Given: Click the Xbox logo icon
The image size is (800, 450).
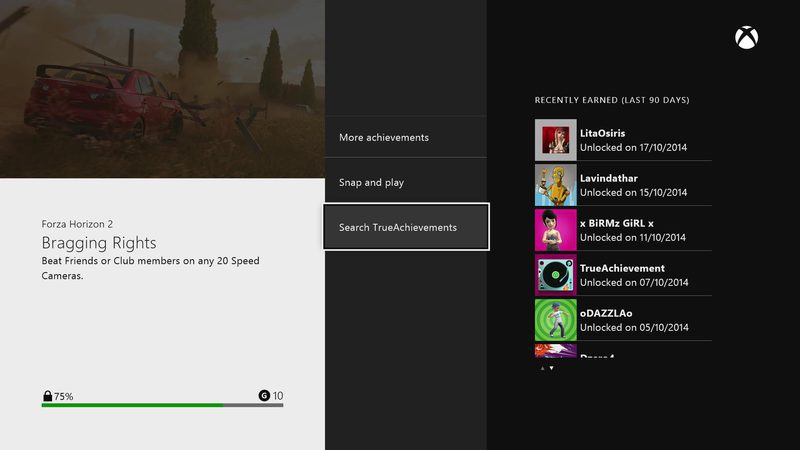Looking at the screenshot, I should click(x=746, y=38).
